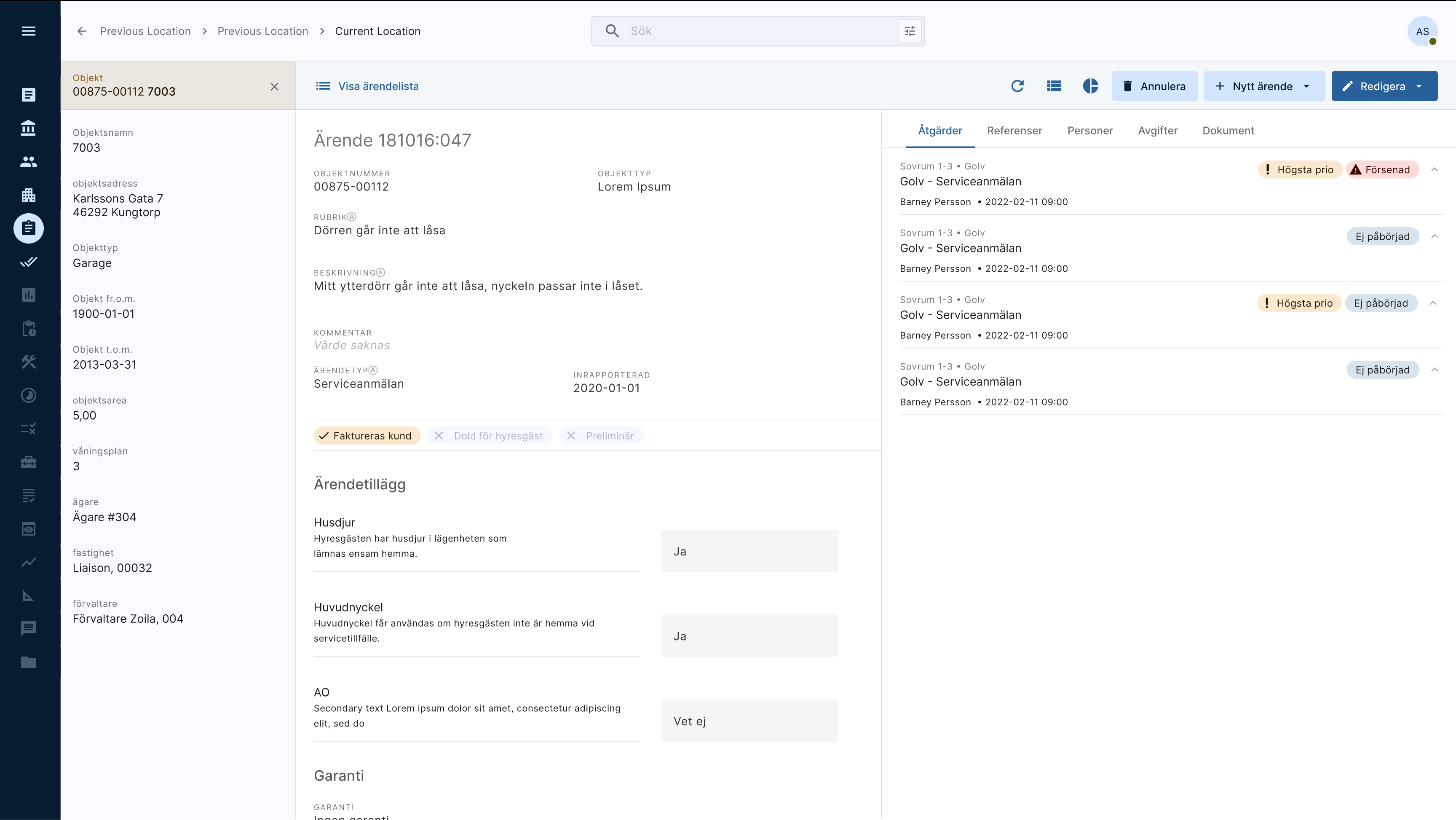The height and width of the screenshot is (820, 1456).
Task: Open the list with checkmark sidebar icon
Action: point(28,496)
